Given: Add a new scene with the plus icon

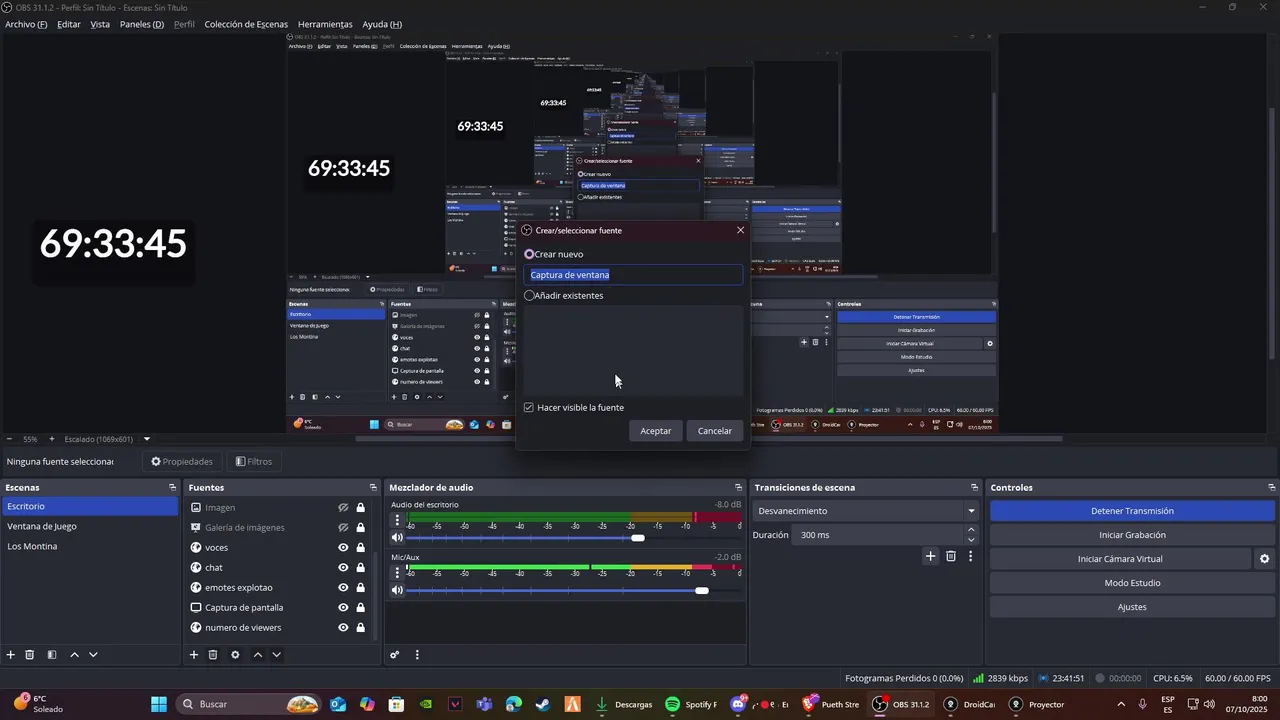Looking at the screenshot, I should point(11,655).
